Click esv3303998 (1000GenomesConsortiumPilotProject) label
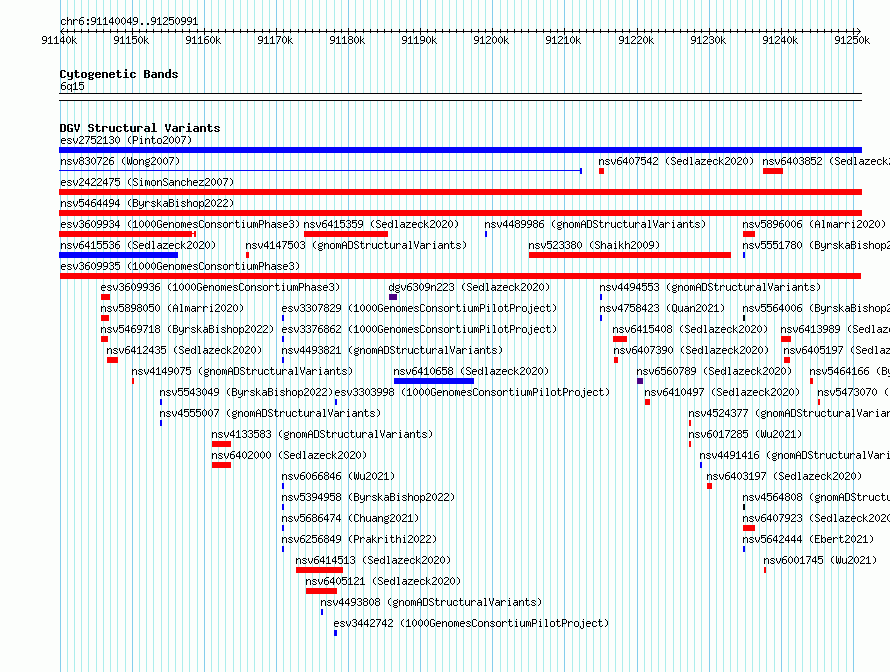Image resolution: width=890 pixels, height=672 pixels. click(x=472, y=392)
